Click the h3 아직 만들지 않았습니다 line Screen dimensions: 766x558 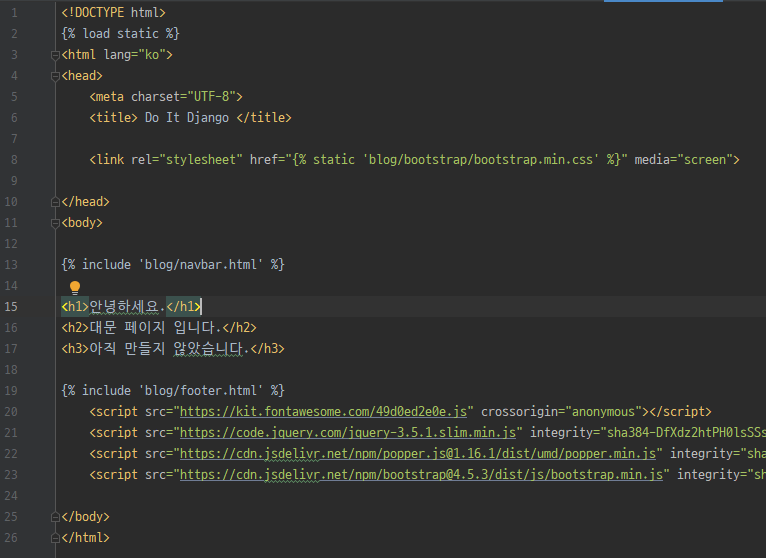(x=173, y=349)
